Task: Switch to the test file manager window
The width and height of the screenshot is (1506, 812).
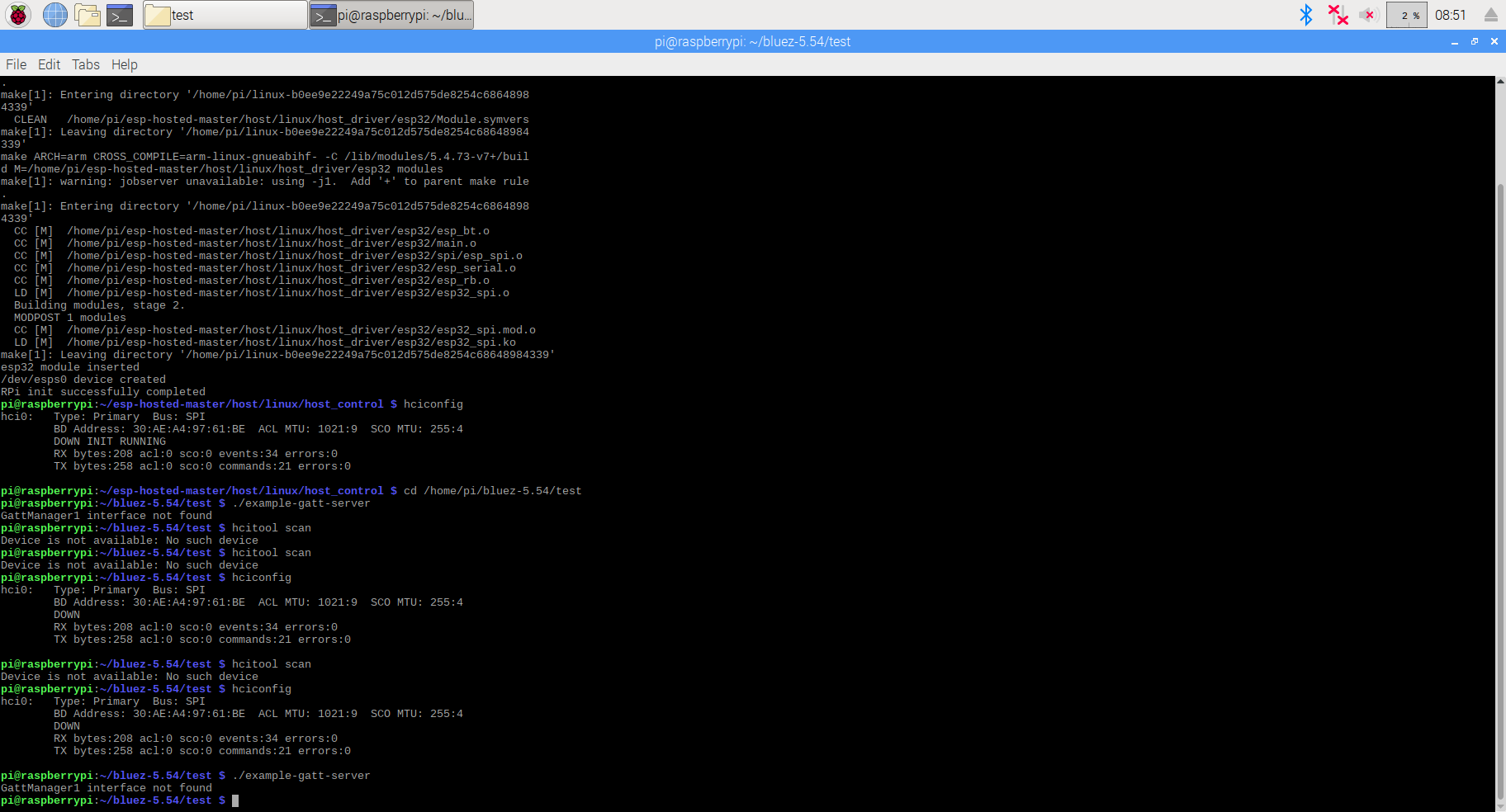Action: tap(223, 14)
